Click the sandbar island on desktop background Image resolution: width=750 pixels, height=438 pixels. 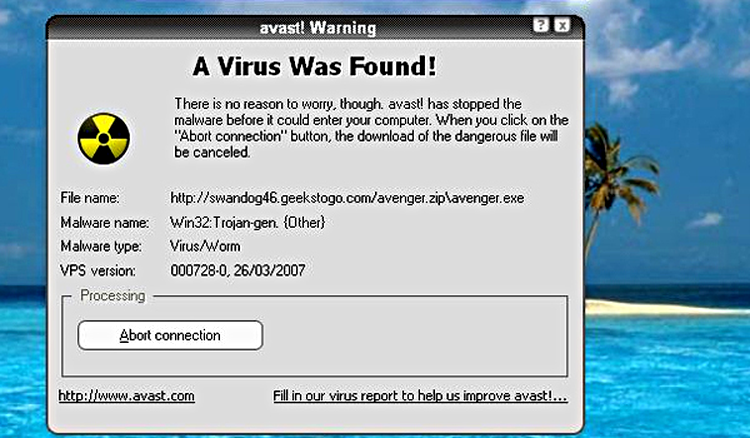pyautogui.click(x=665, y=307)
